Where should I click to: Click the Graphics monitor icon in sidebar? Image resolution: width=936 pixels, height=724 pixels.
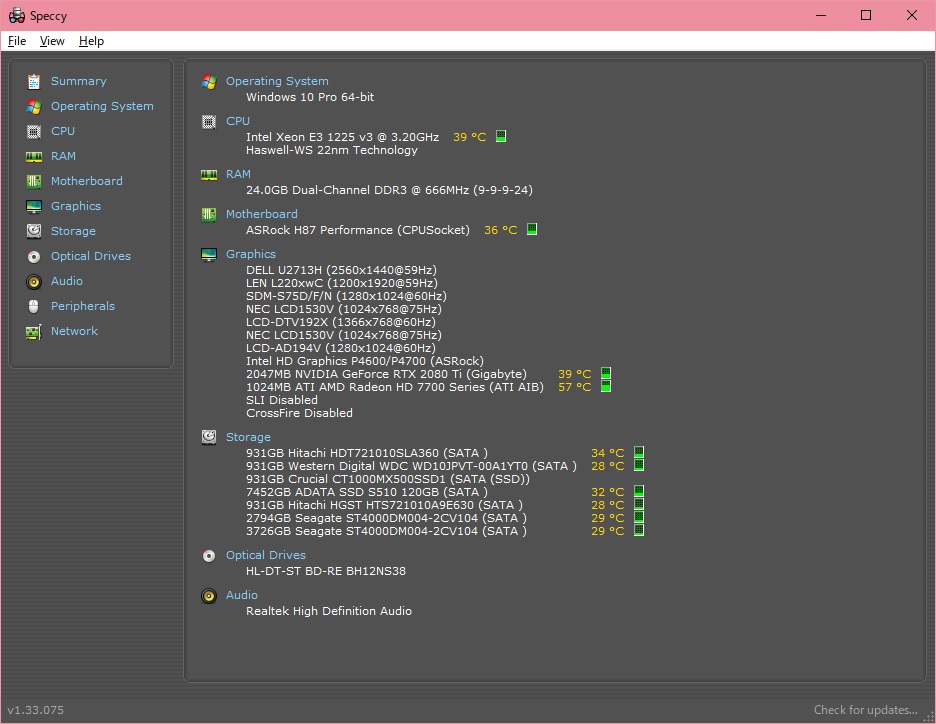[x=34, y=207]
